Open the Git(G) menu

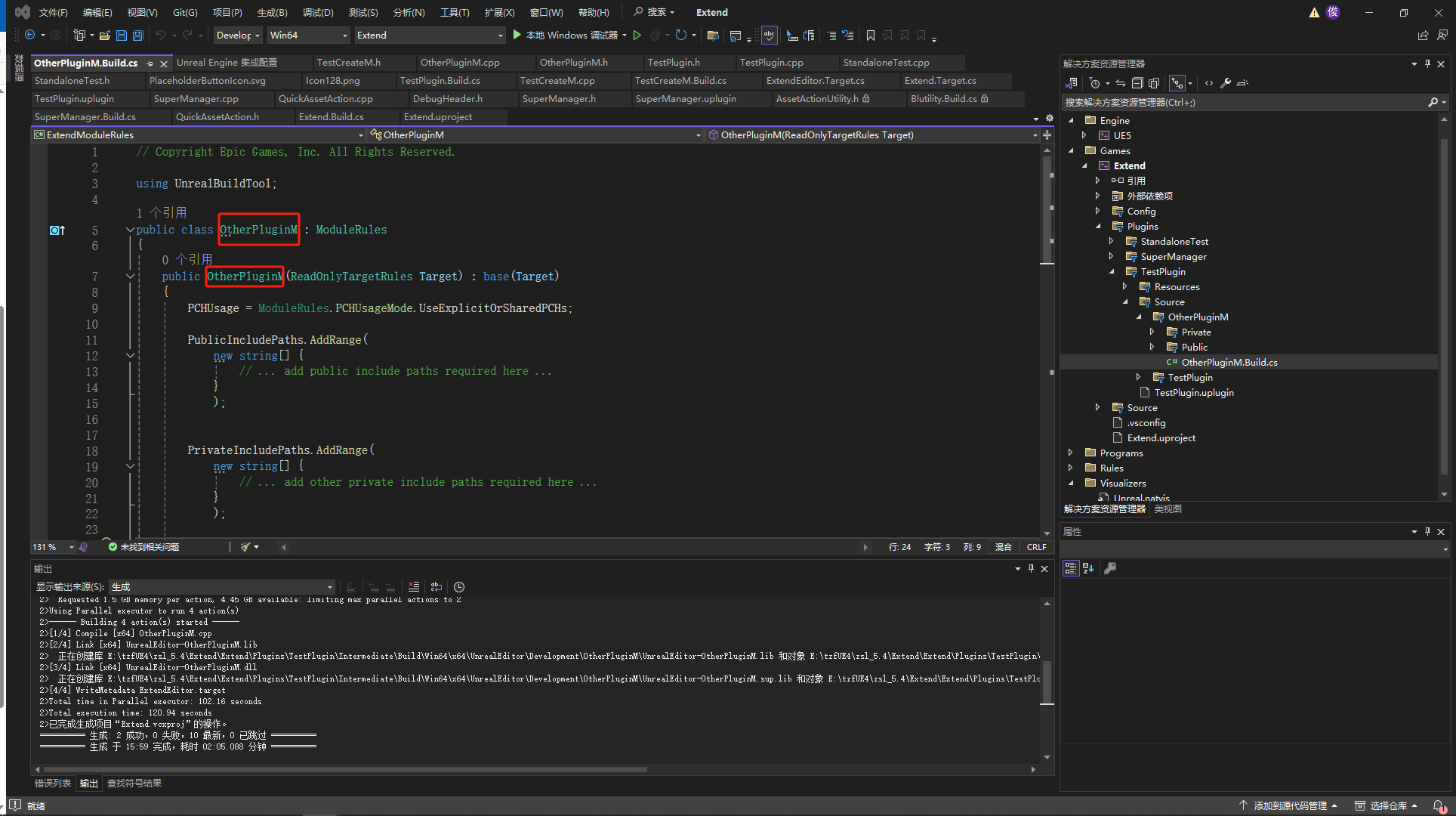click(184, 12)
